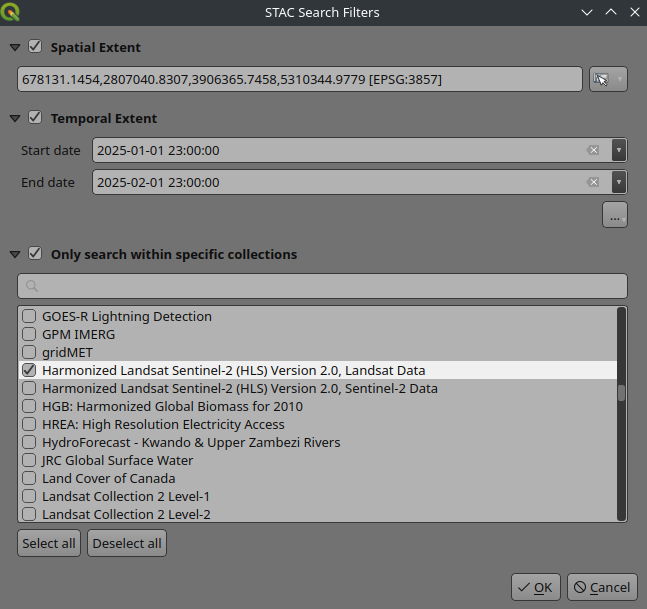Click the QGIS logo icon in title bar
This screenshot has height=609, width=647.
click(10, 12)
